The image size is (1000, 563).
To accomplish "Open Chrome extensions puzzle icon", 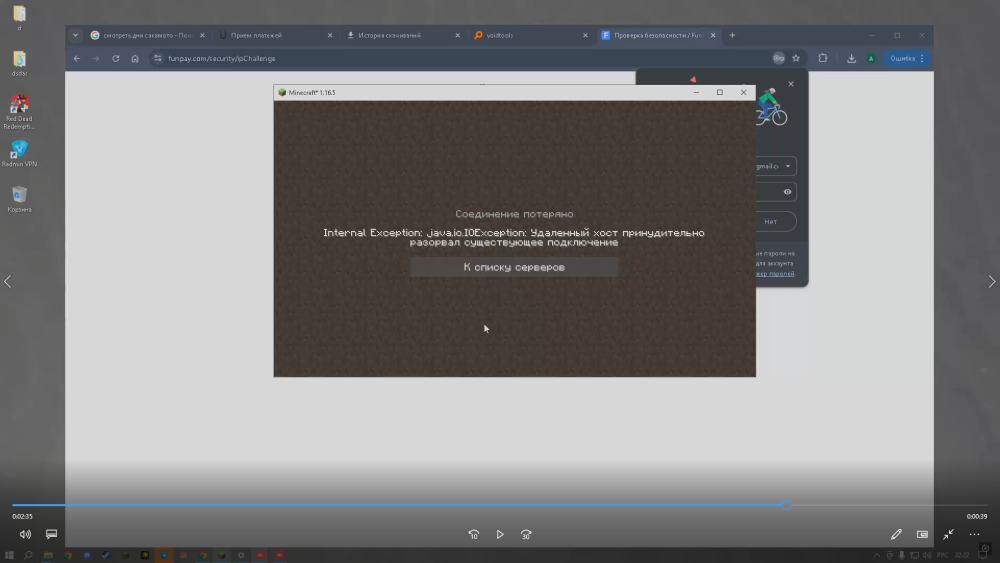I will pyautogui.click(x=823, y=58).
